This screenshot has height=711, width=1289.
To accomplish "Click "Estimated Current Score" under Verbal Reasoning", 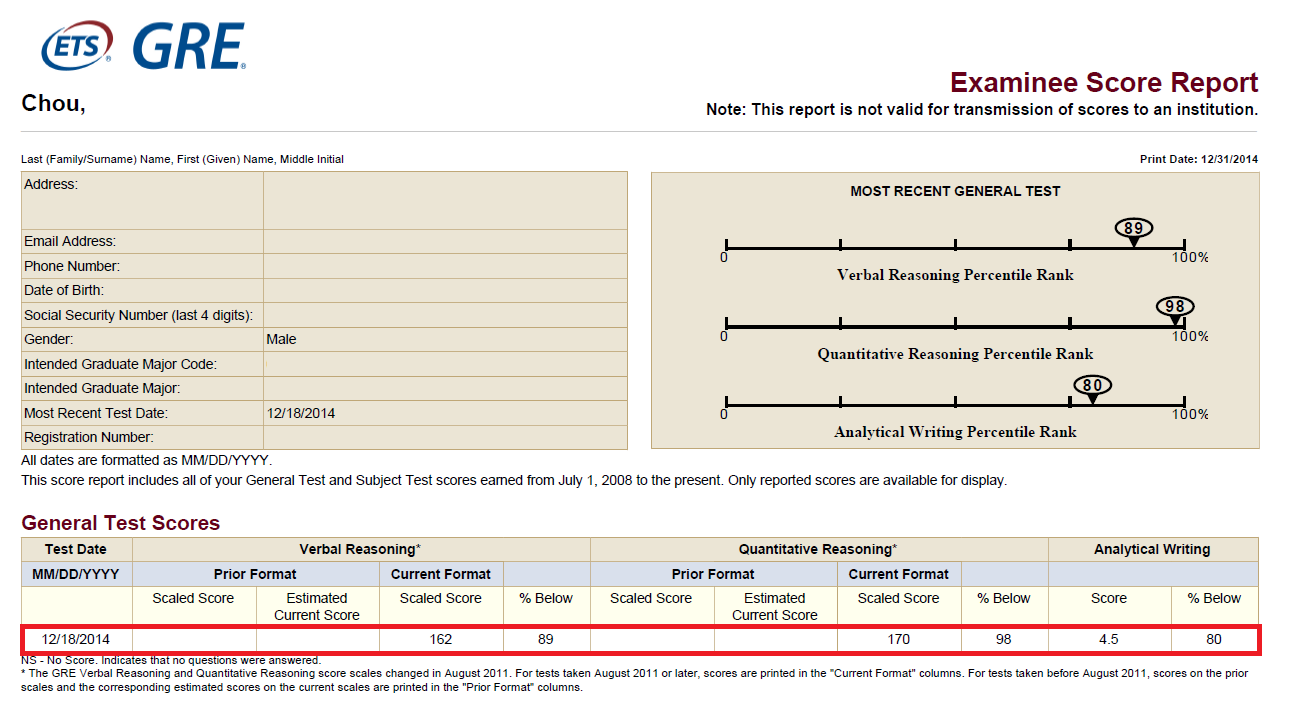I will click(317, 607).
